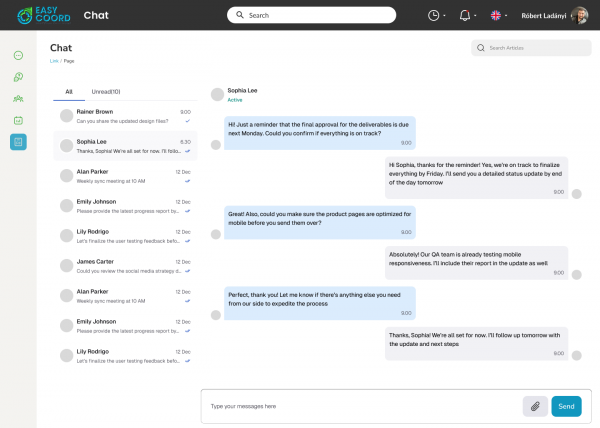This screenshot has width=600, height=428.
Task: Open the calendar sidebar icon
Action: click(18, 120)
